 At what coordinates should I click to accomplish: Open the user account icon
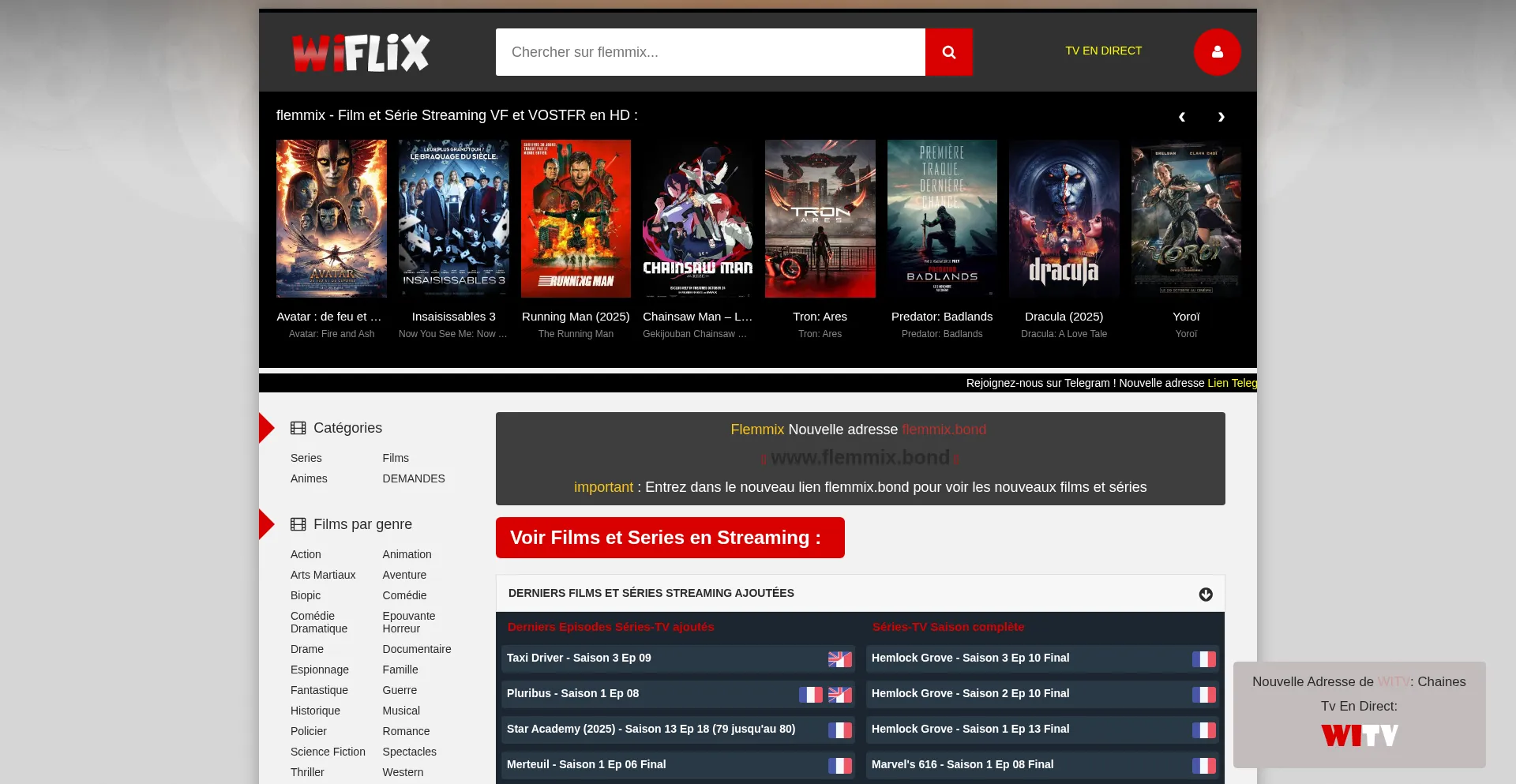[1218, 52]
